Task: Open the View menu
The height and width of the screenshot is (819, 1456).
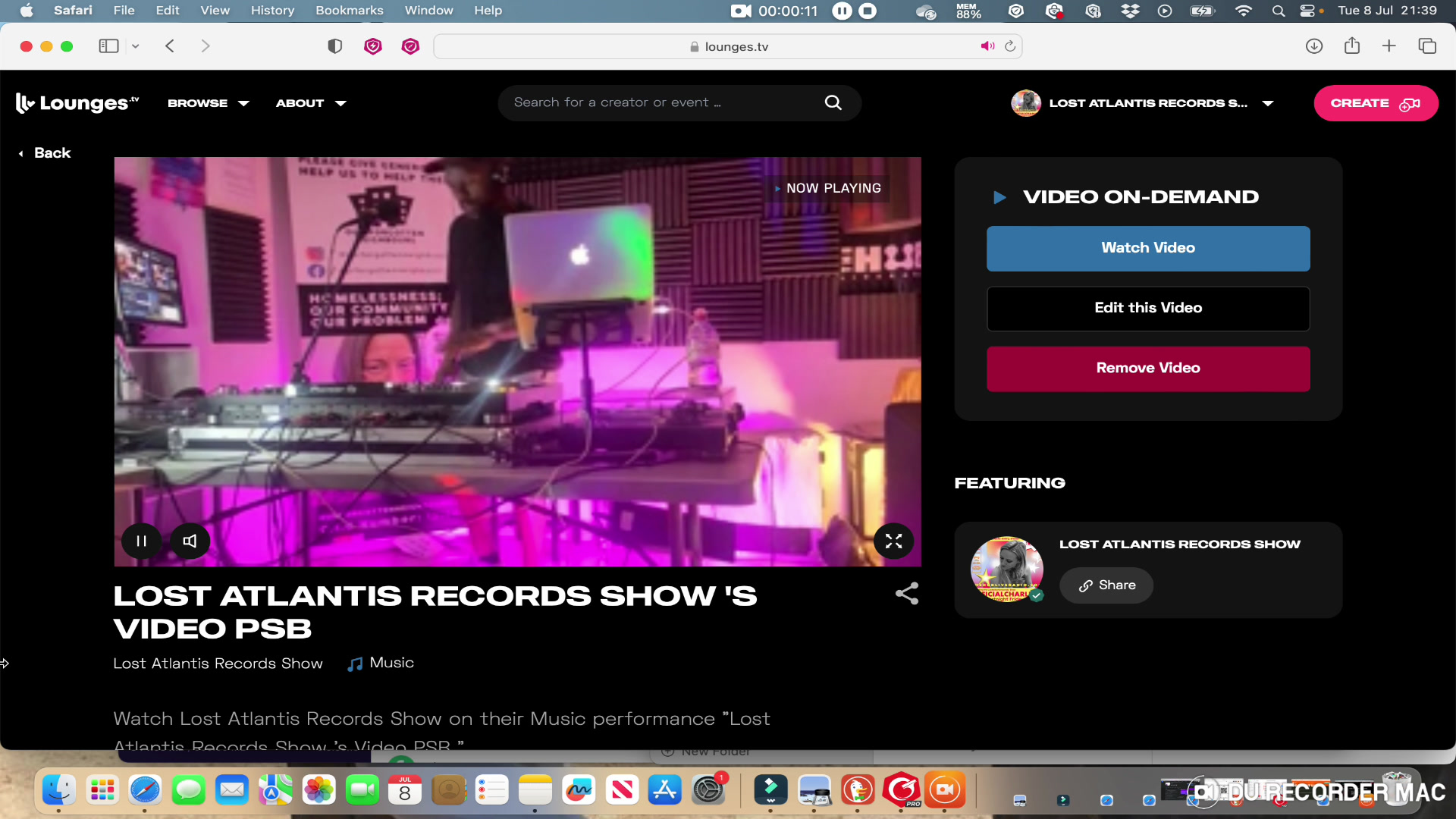Action: (x=215, y=11)
